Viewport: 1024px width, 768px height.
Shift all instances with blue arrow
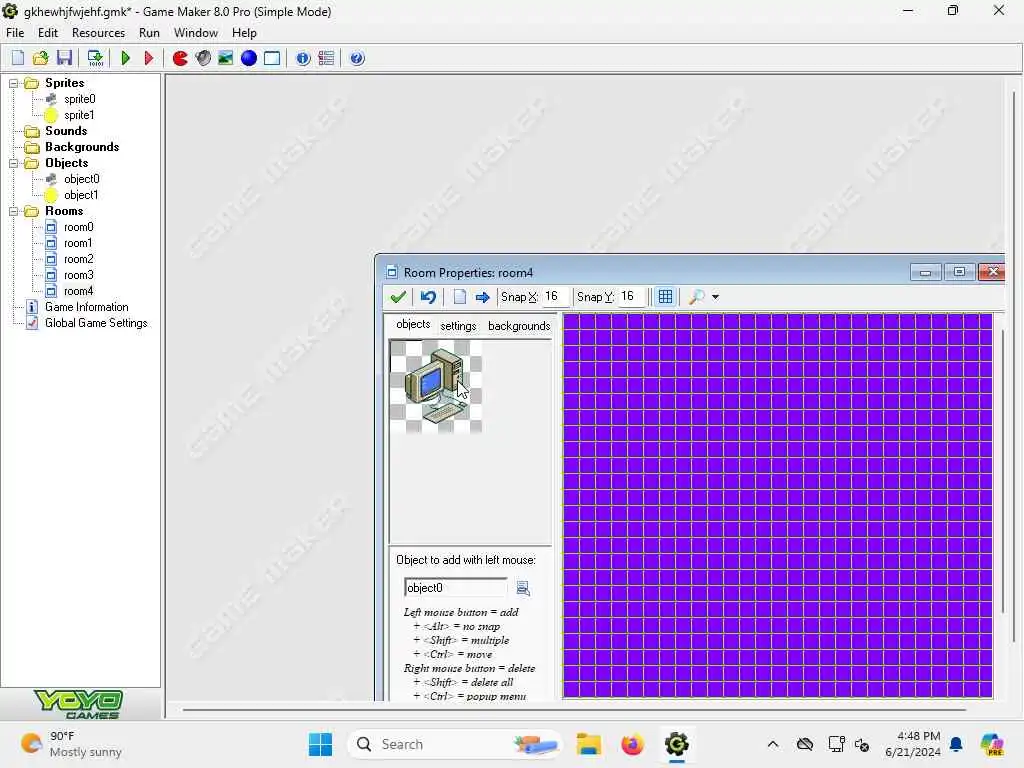click(482, 297)
